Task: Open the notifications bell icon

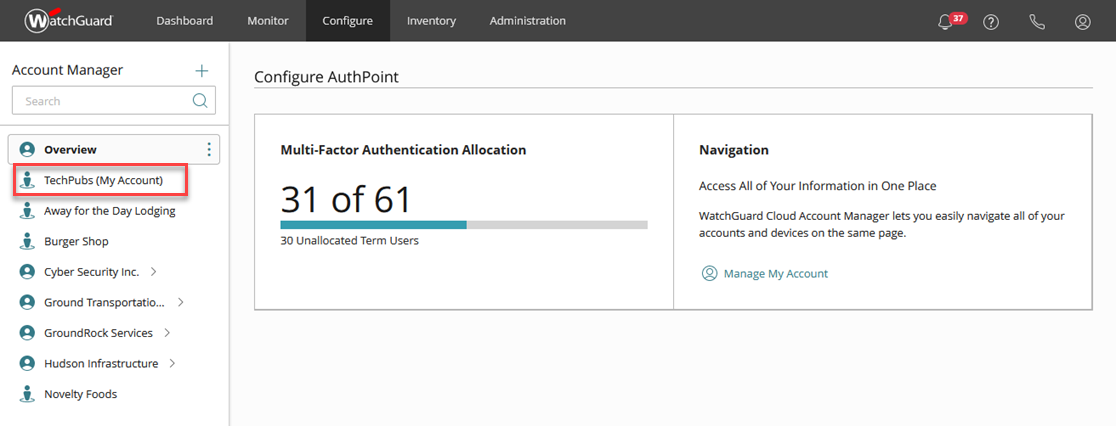Action: [945, 22]
